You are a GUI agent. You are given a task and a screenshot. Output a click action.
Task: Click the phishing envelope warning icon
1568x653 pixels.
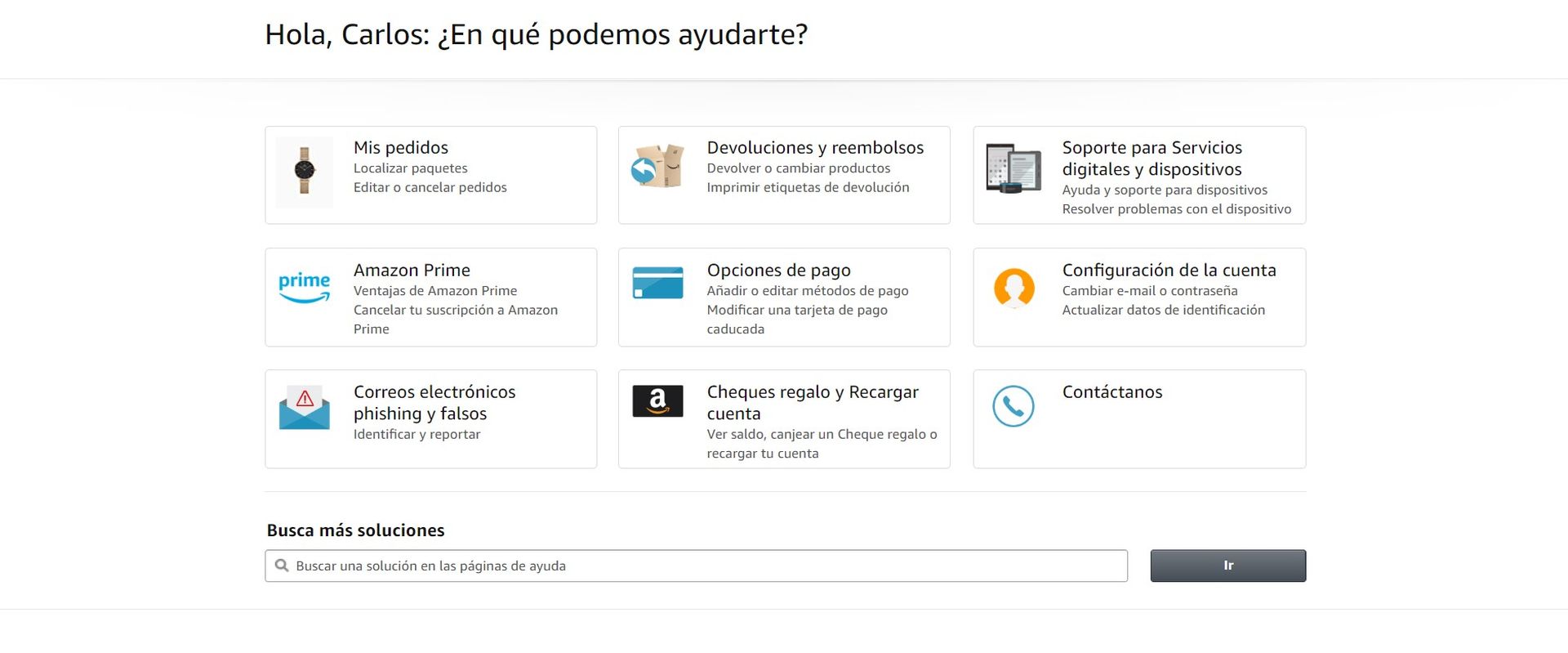click(x=304, y=407)
